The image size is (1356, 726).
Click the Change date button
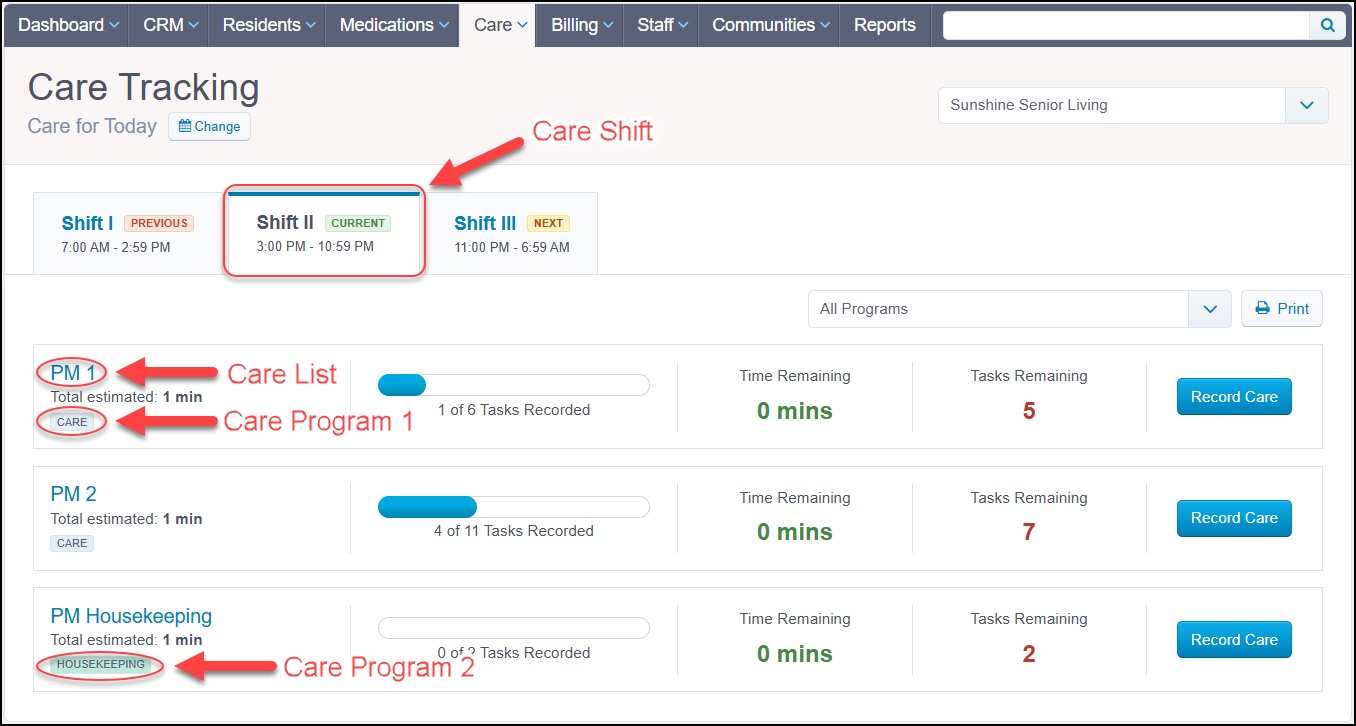point(209,127)
